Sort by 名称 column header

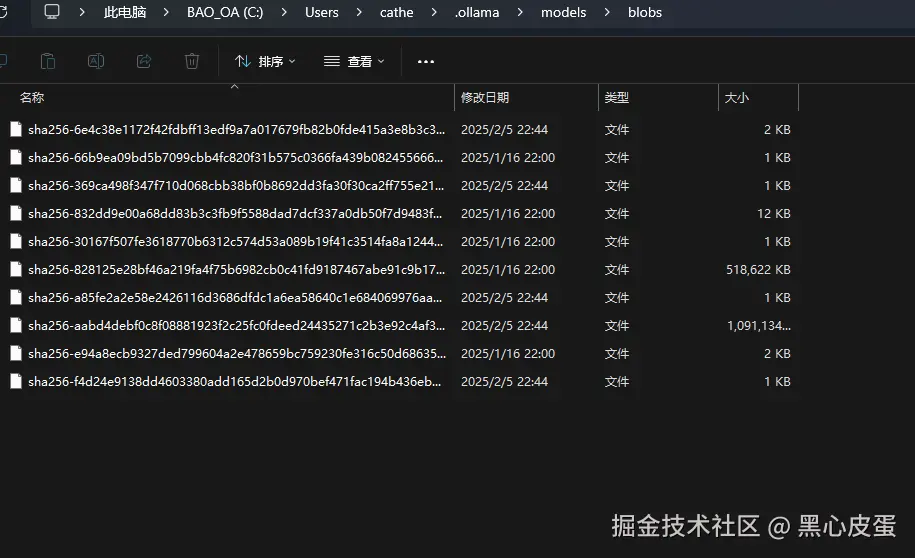coord(32,97)
